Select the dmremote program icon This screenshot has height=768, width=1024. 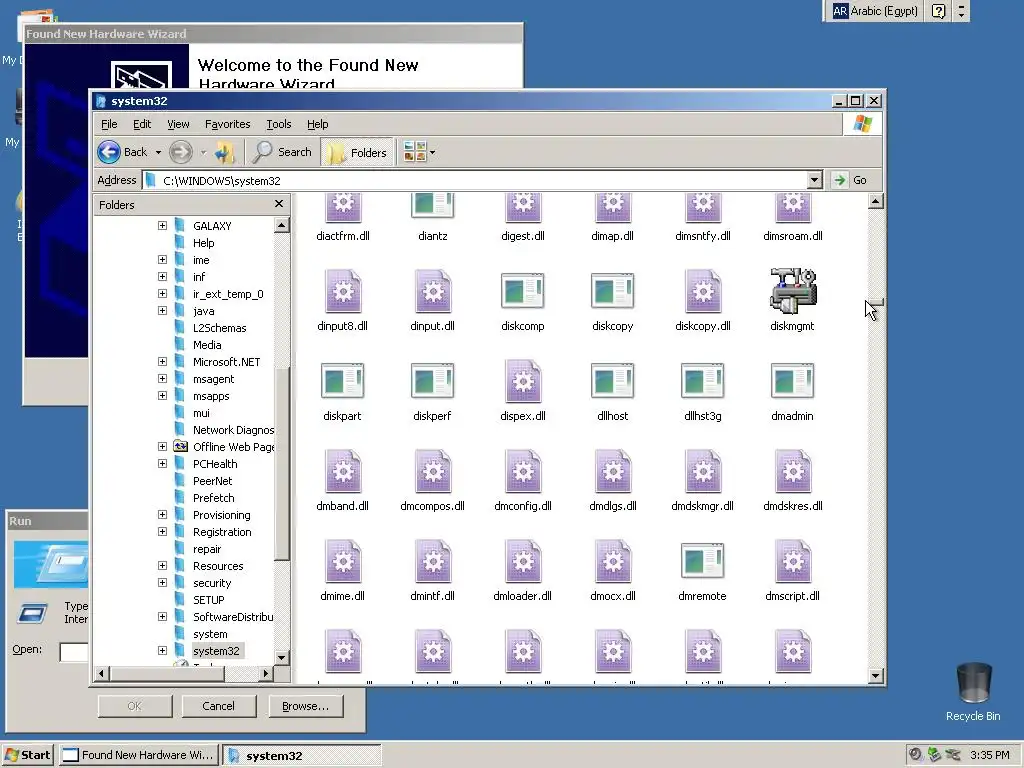point(703,561)
